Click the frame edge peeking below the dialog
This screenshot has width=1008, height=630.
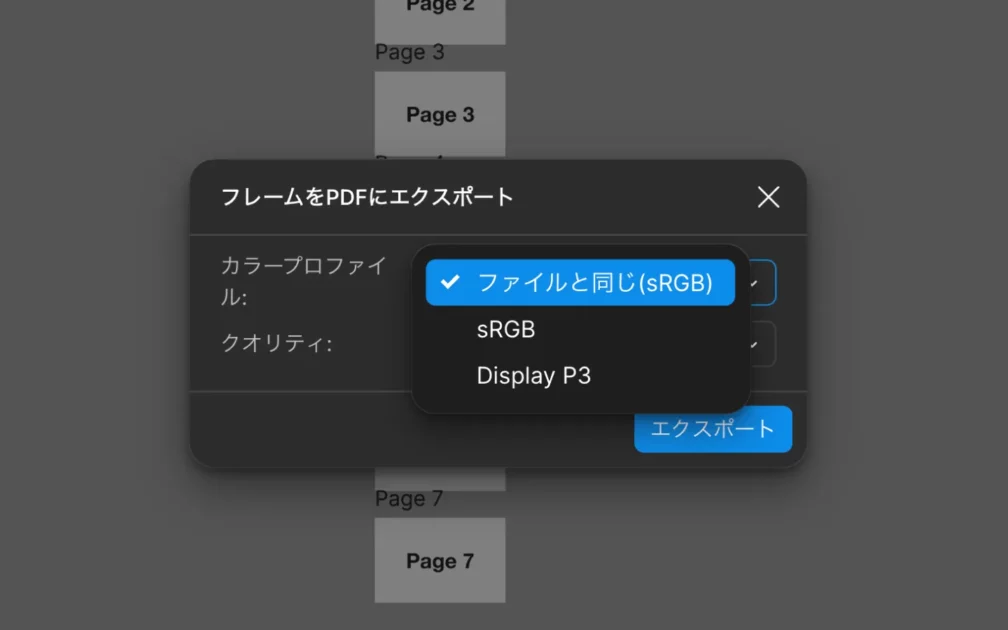(440, 479)
